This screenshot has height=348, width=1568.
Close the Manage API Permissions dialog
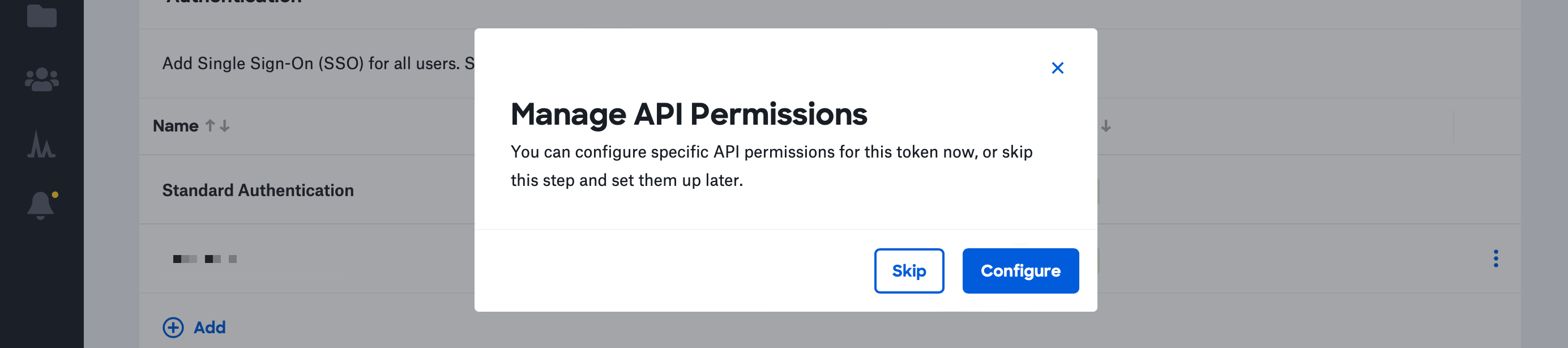coord(1057,67)
